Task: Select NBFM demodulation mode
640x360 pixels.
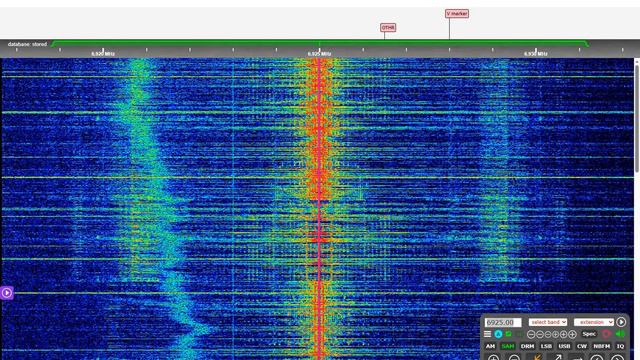Action: tap(602, 346)
